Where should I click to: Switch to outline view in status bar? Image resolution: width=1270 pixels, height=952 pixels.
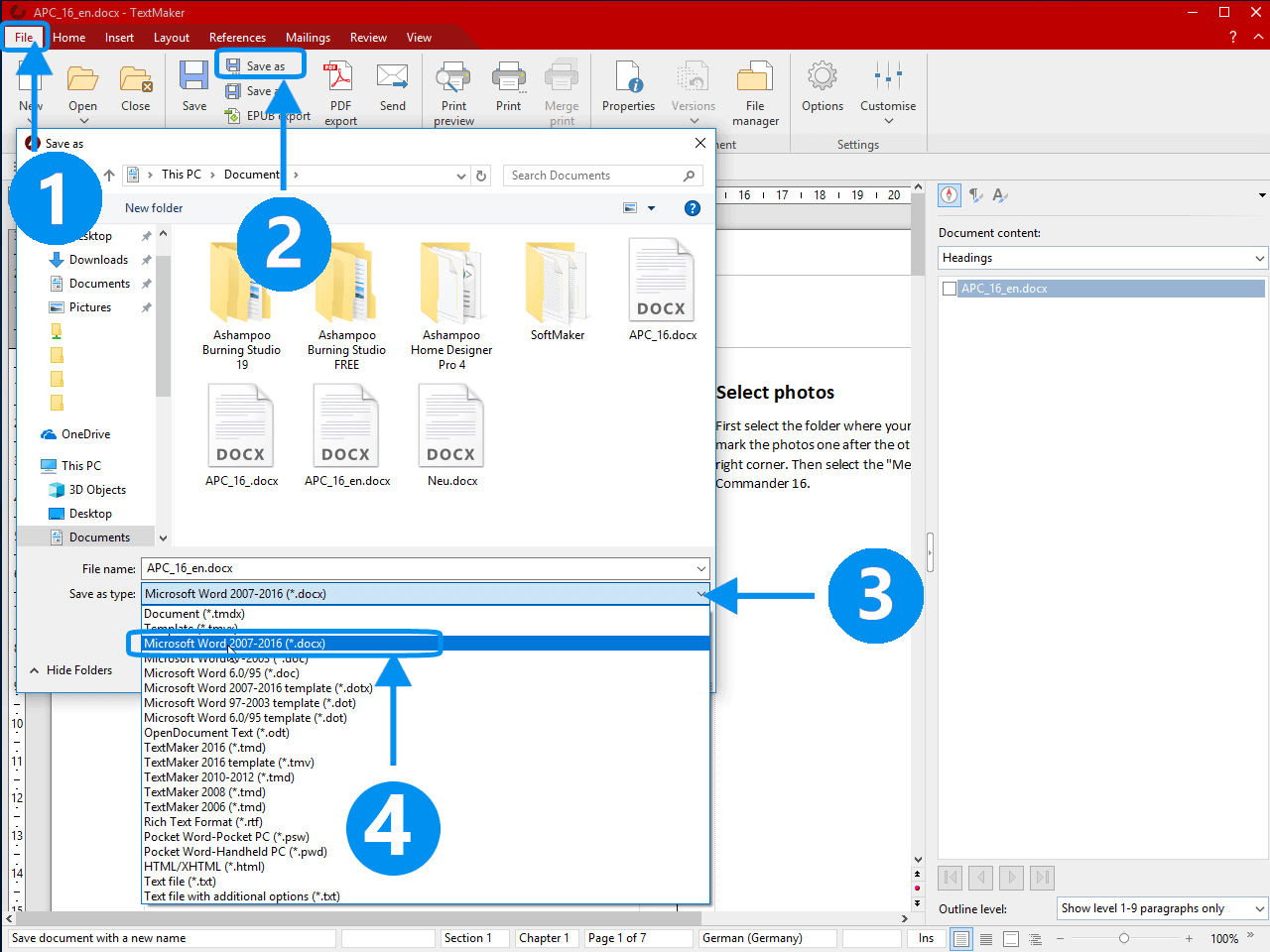pyautogui.click(x=1036, y=938)
